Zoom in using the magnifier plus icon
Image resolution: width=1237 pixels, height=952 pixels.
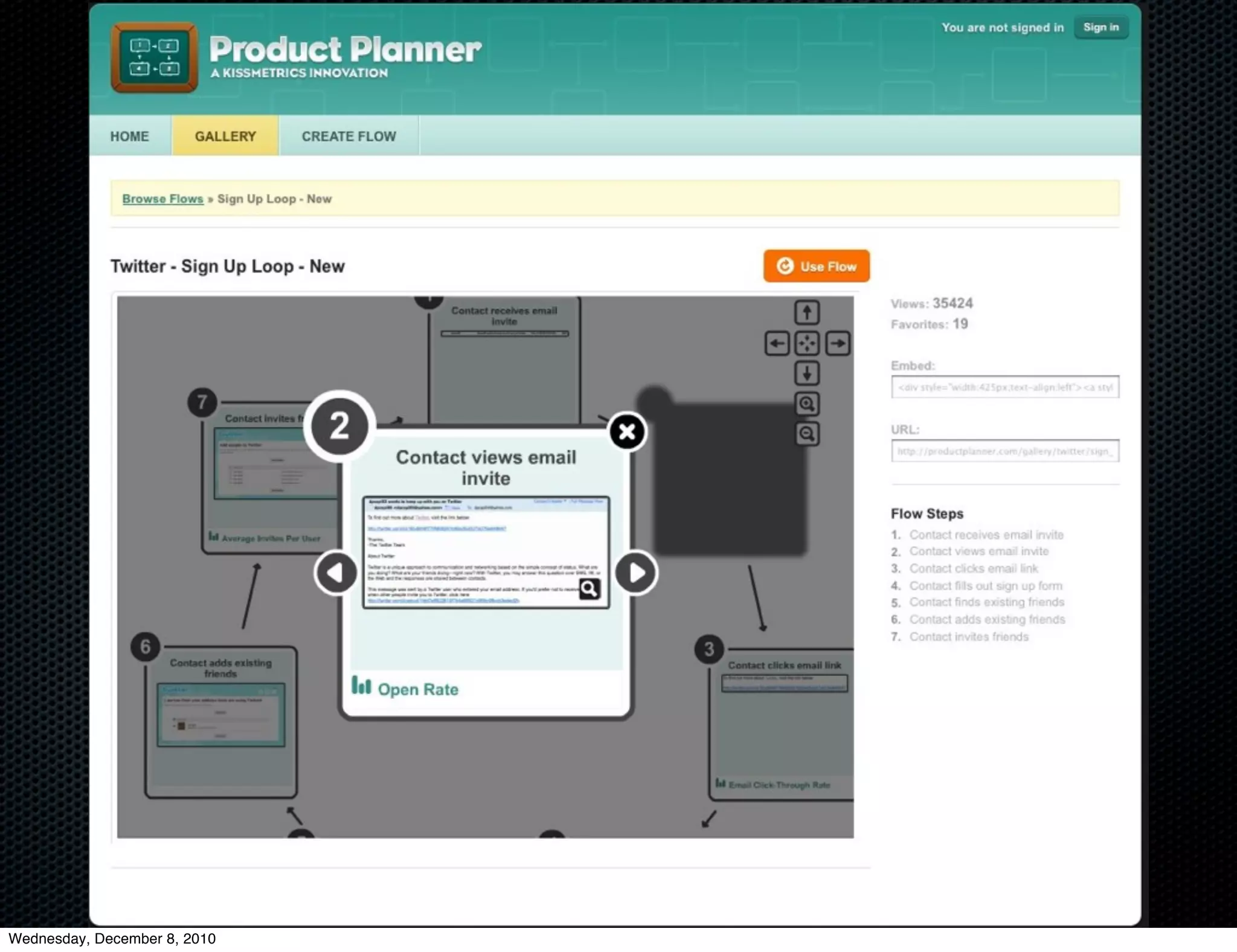click(x=806, y=404)
